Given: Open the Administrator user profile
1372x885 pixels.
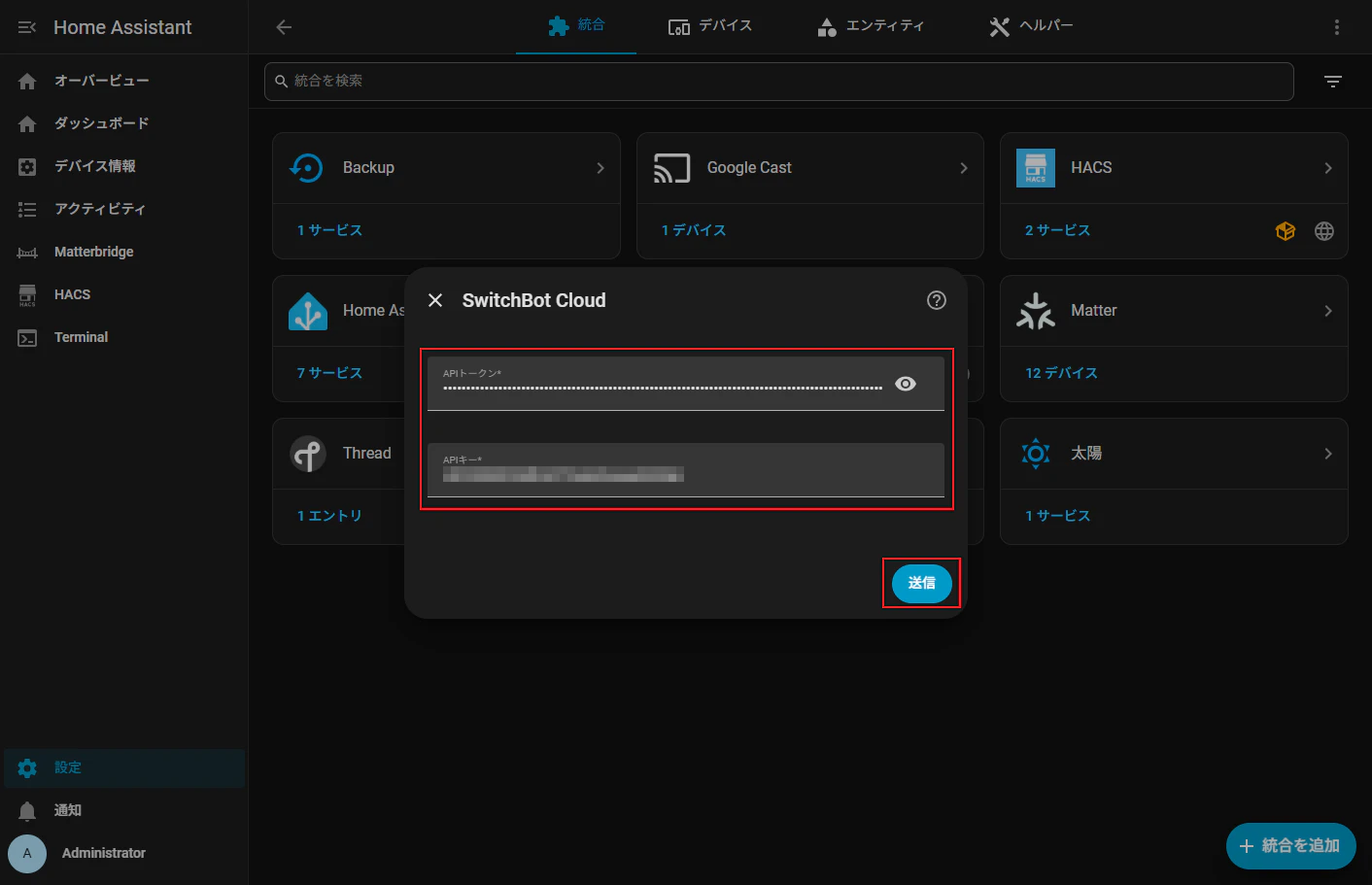Looking at the screenshot, I should pyautogui.click(x=124, y=854).
